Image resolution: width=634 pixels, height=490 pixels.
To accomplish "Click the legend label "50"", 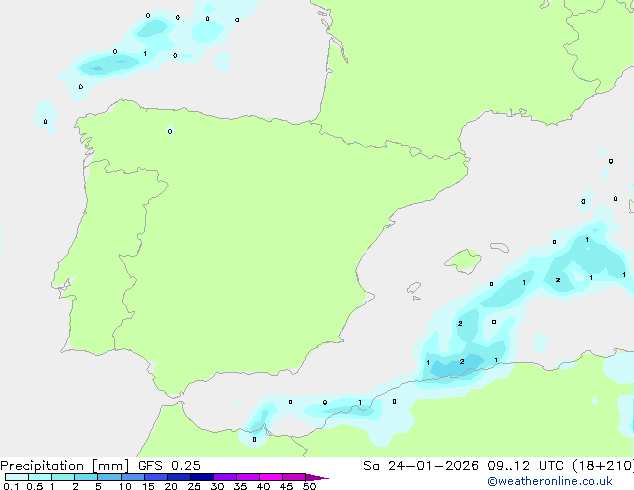I will coord(309,486).
